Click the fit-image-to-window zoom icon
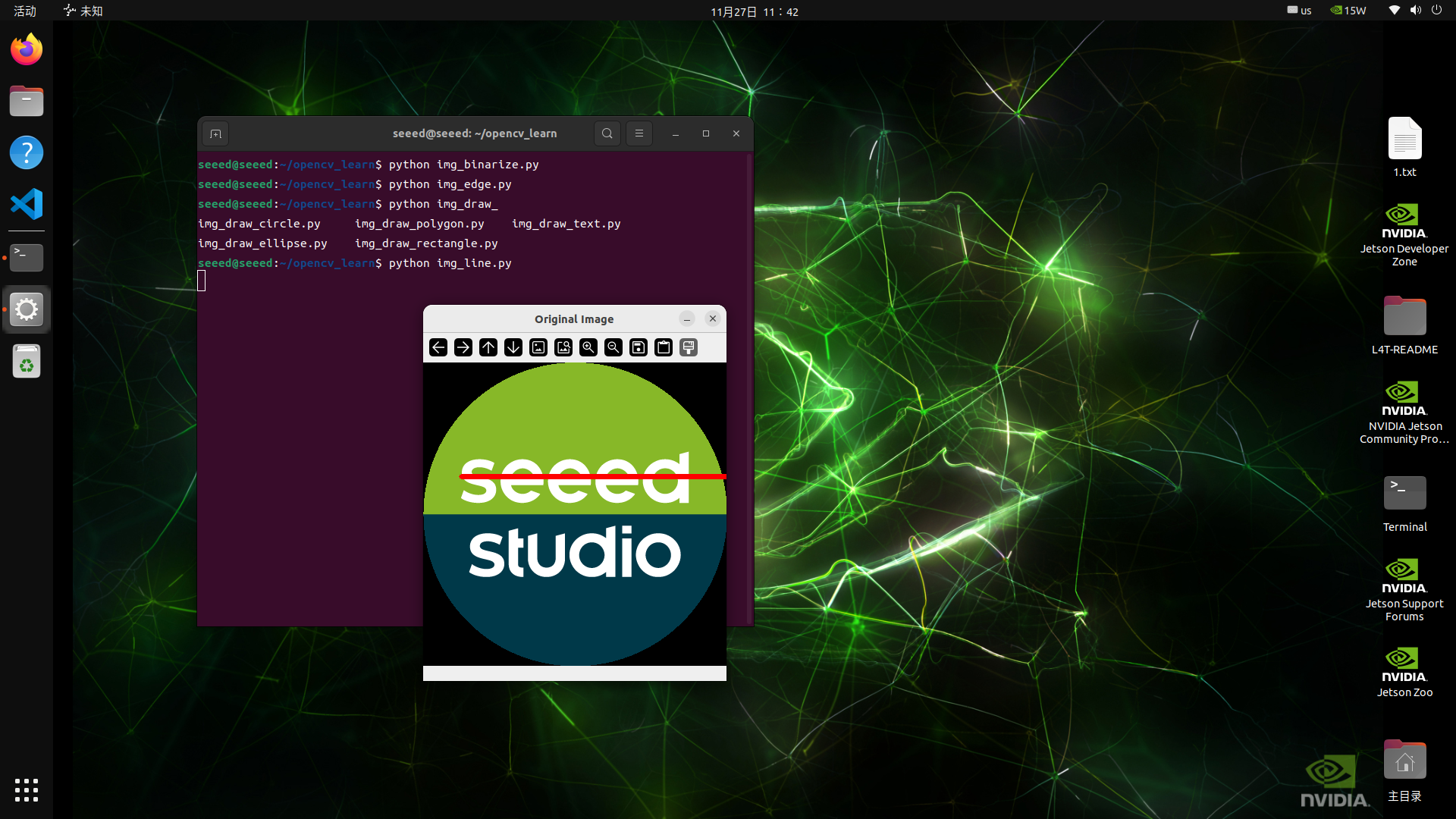 pos(563,347)
